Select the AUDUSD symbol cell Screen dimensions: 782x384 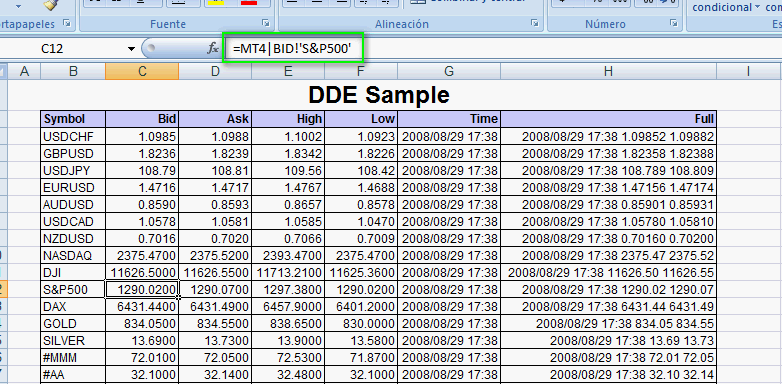tap(73, 204)
